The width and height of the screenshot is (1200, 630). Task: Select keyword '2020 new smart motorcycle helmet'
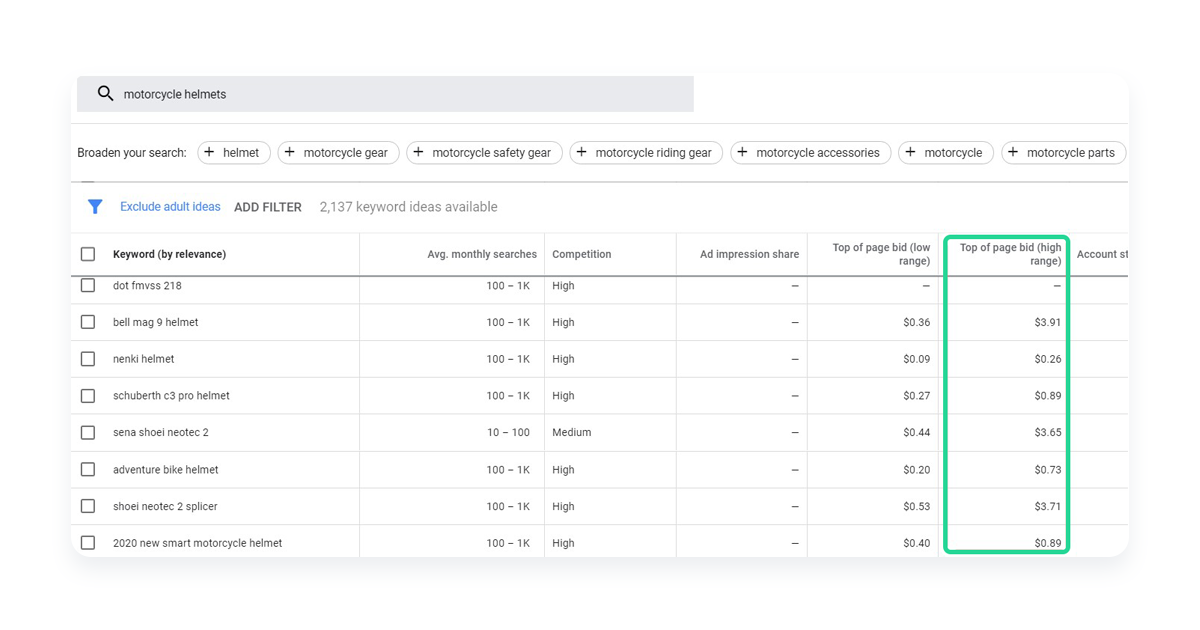[197, 543]
